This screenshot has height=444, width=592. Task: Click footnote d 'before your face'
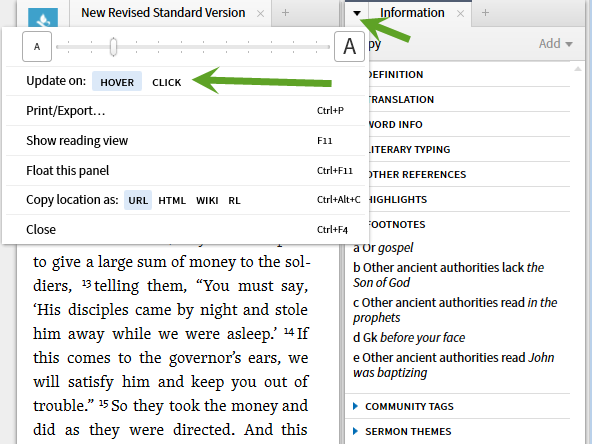[409, 338]
